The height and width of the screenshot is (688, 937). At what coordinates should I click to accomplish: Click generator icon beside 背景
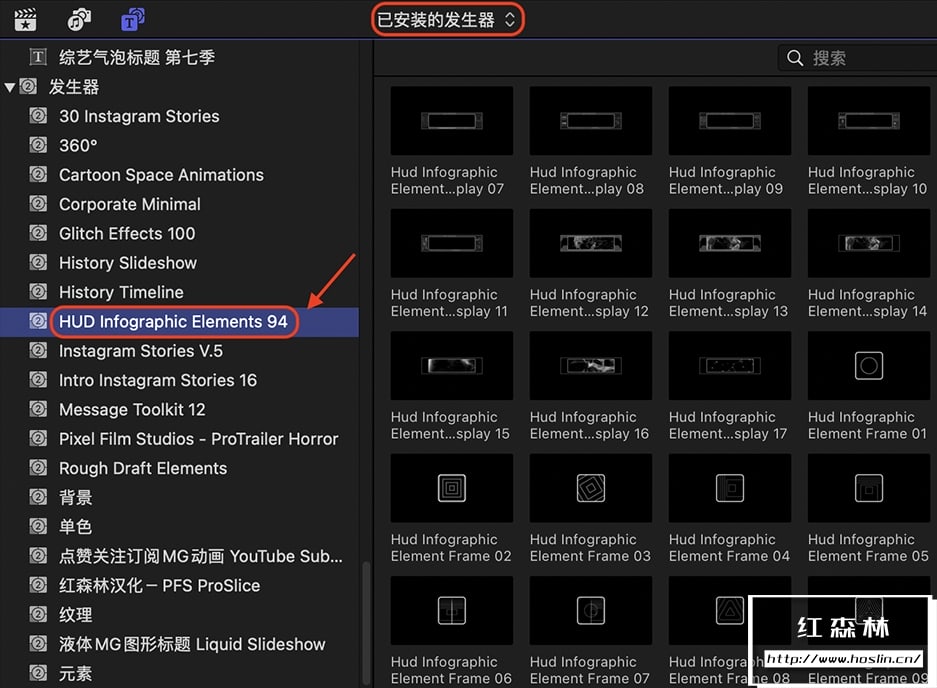pos(38,497)
